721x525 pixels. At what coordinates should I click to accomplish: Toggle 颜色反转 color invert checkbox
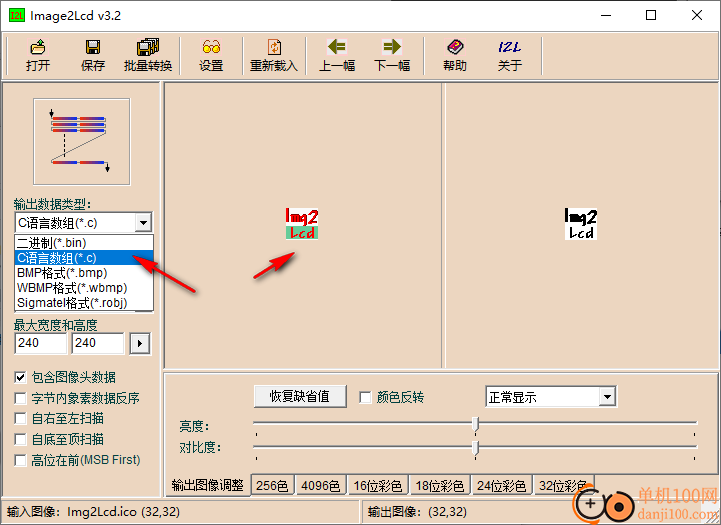(x=365, y=397)
